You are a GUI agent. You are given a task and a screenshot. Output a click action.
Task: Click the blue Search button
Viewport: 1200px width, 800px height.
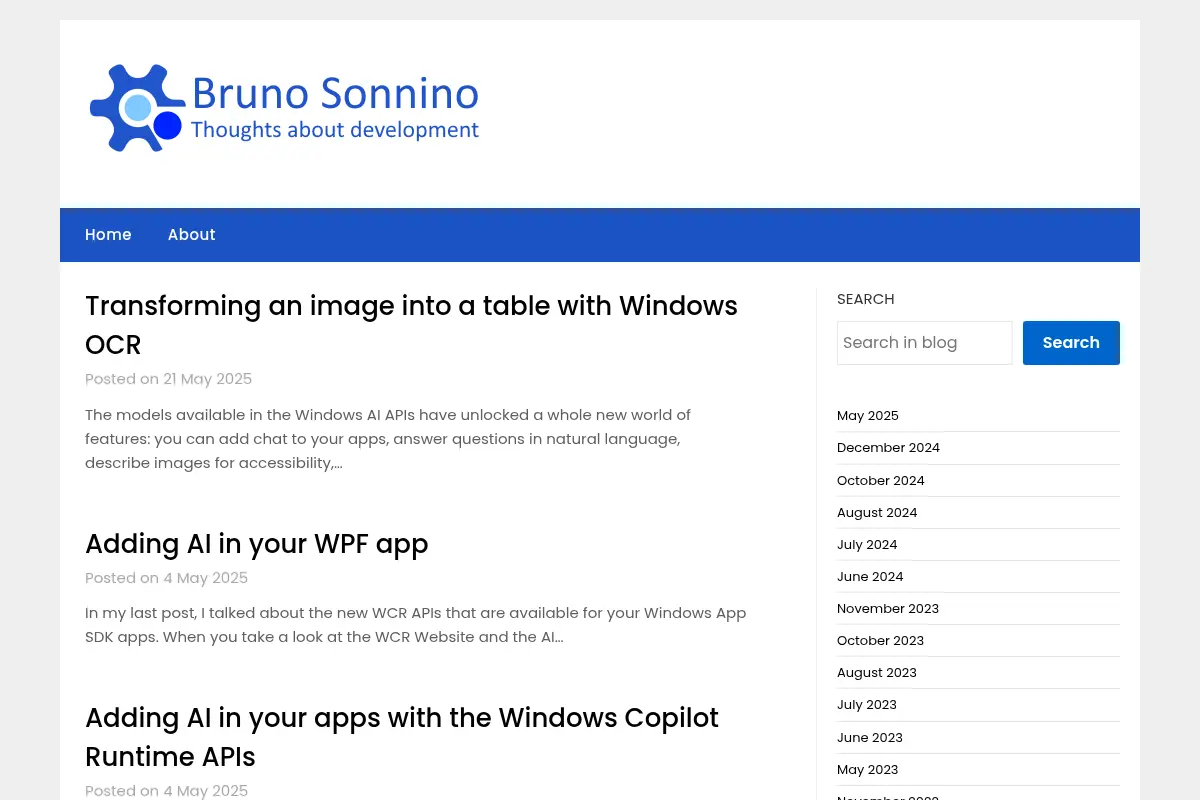[1071, 343]
